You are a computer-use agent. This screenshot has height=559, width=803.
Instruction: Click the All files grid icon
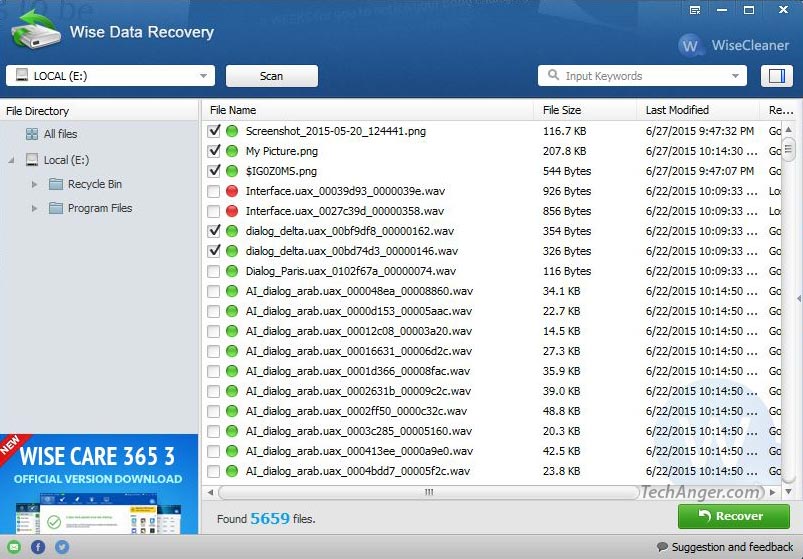click(x=32, y=134)
